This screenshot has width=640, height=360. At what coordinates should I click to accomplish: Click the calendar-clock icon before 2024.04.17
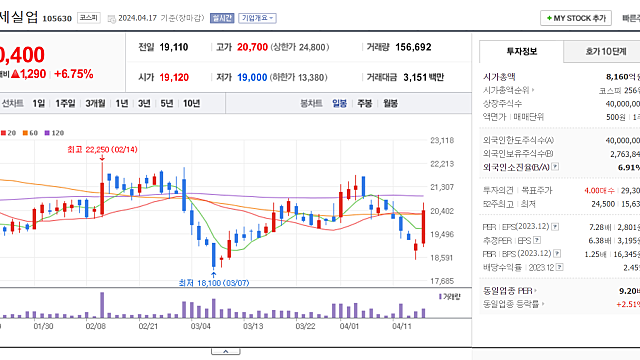(x=111, y=19)
